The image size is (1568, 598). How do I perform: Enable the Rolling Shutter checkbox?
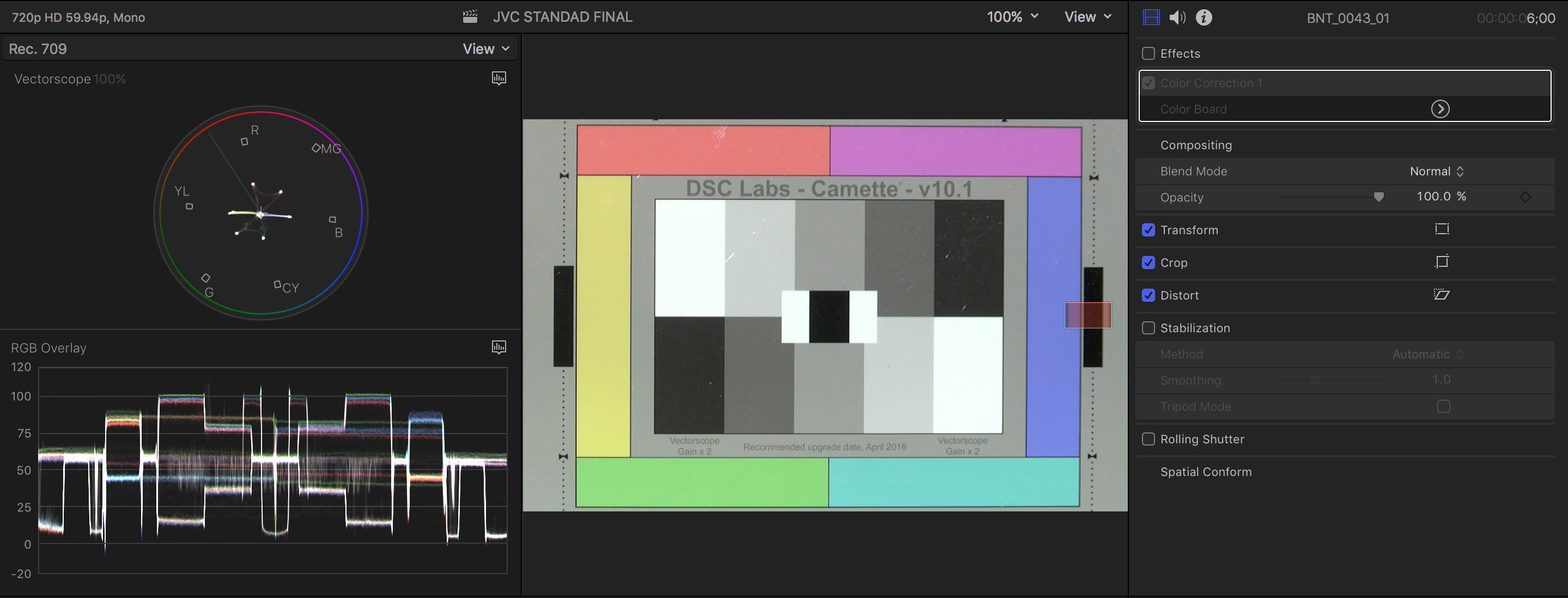(1149, 438)
